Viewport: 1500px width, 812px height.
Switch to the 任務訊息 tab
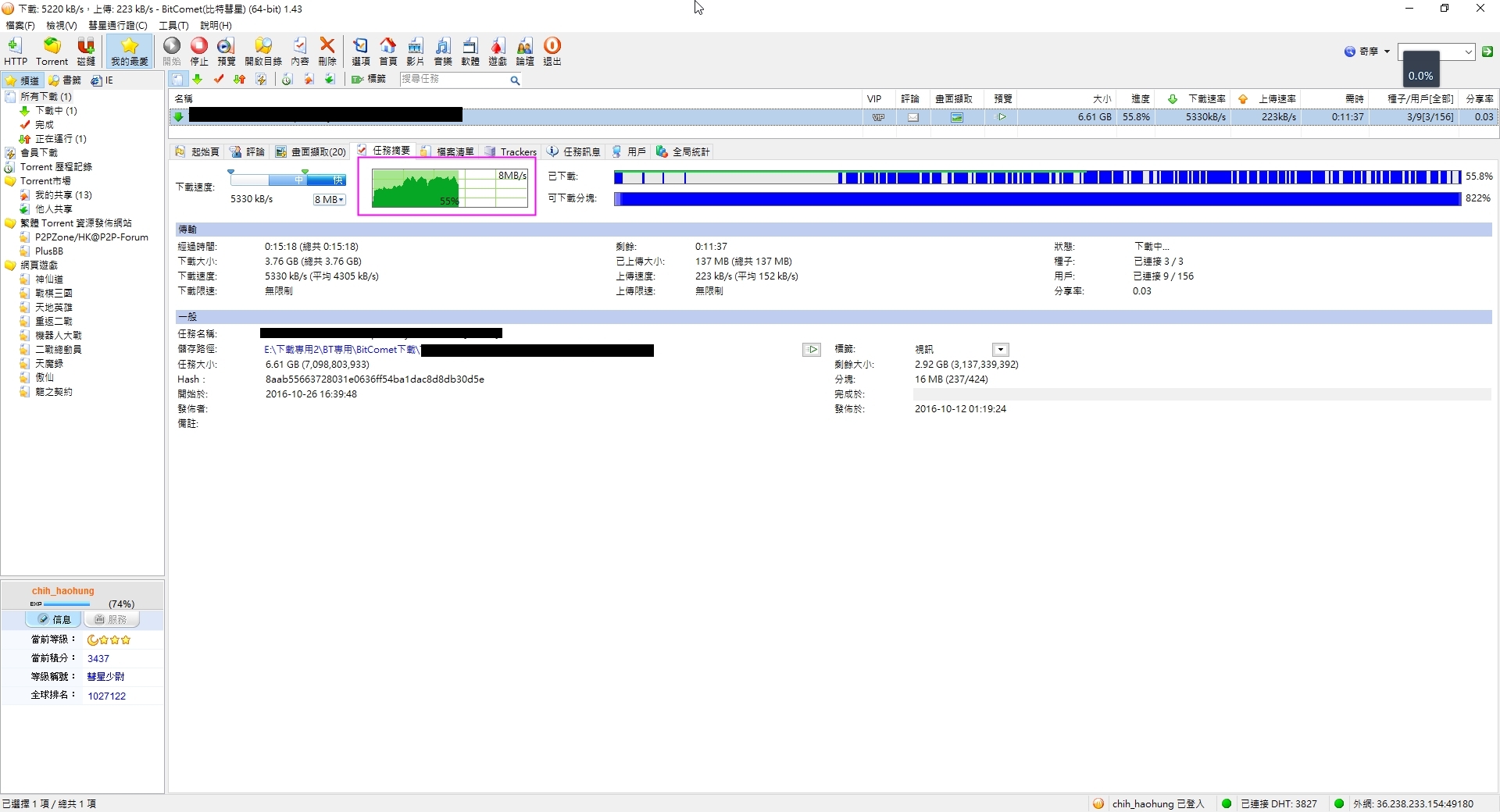(574, 152)
